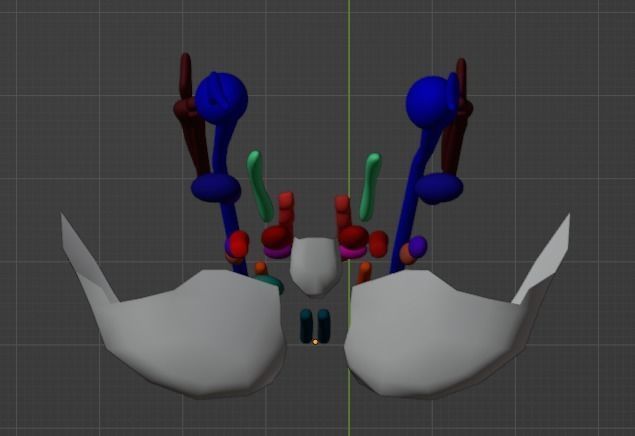Image resolution: width=635 pixels, height=436 pixels.
Task: Select the right red segmented column
Action: coord(343,211)
